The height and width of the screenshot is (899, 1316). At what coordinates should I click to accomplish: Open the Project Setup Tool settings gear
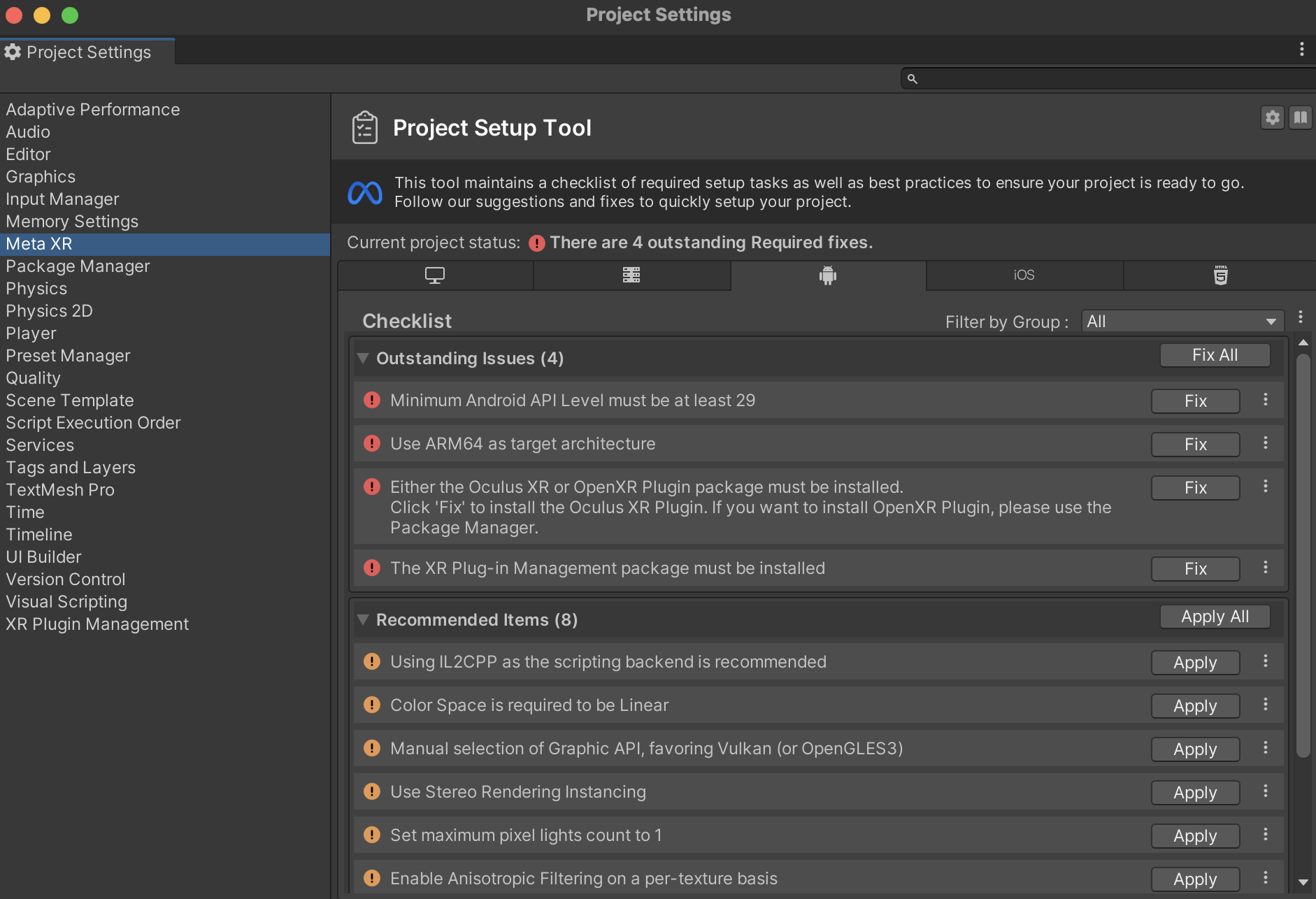coord(1272,117)
